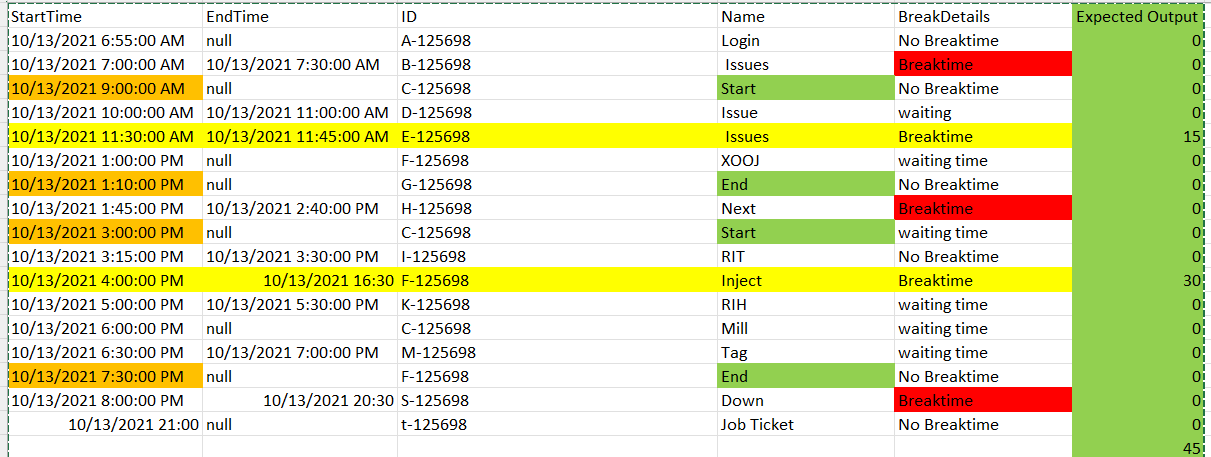Click StartTime cell 10/13/2021 1:00:00 PM

coord(105,161)
